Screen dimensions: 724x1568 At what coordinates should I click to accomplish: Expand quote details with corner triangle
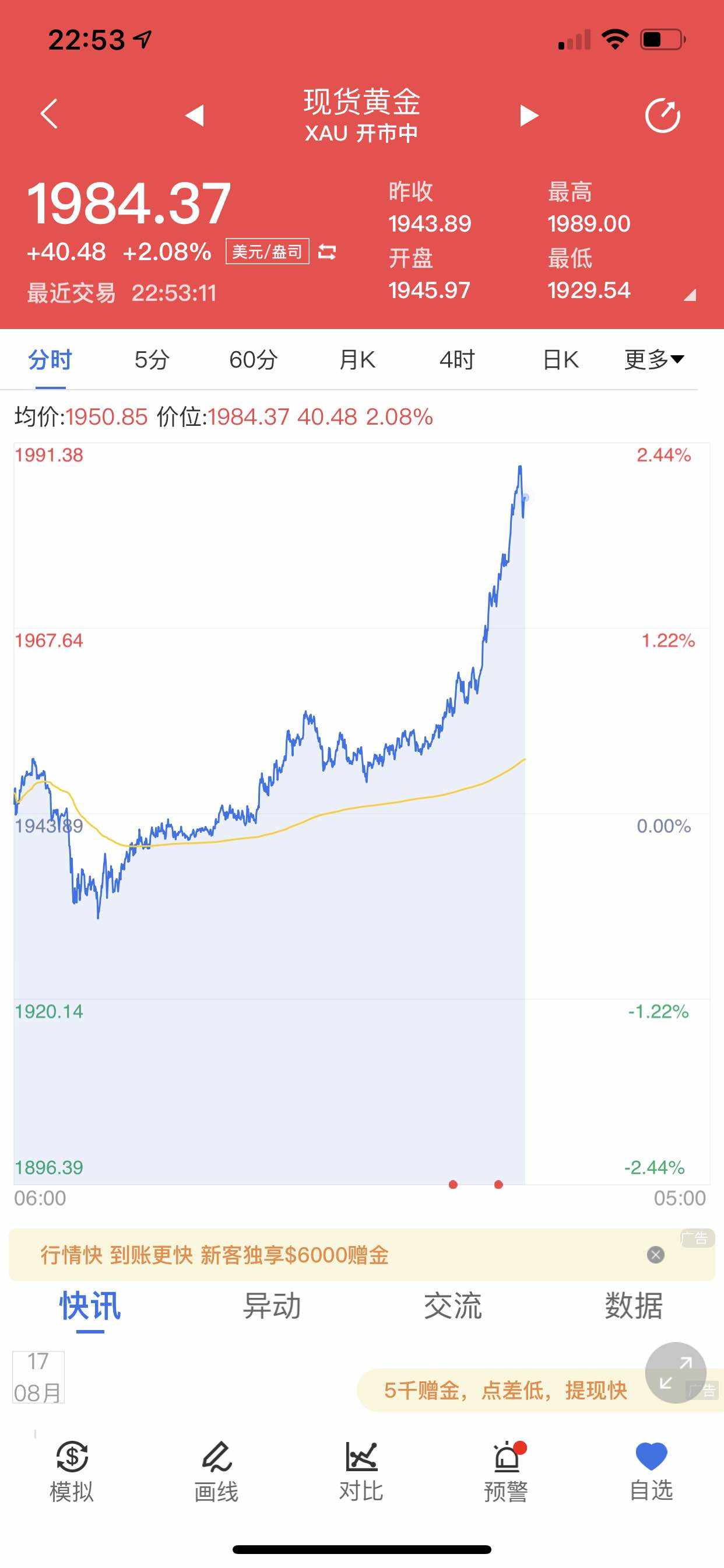pos(690,295)
